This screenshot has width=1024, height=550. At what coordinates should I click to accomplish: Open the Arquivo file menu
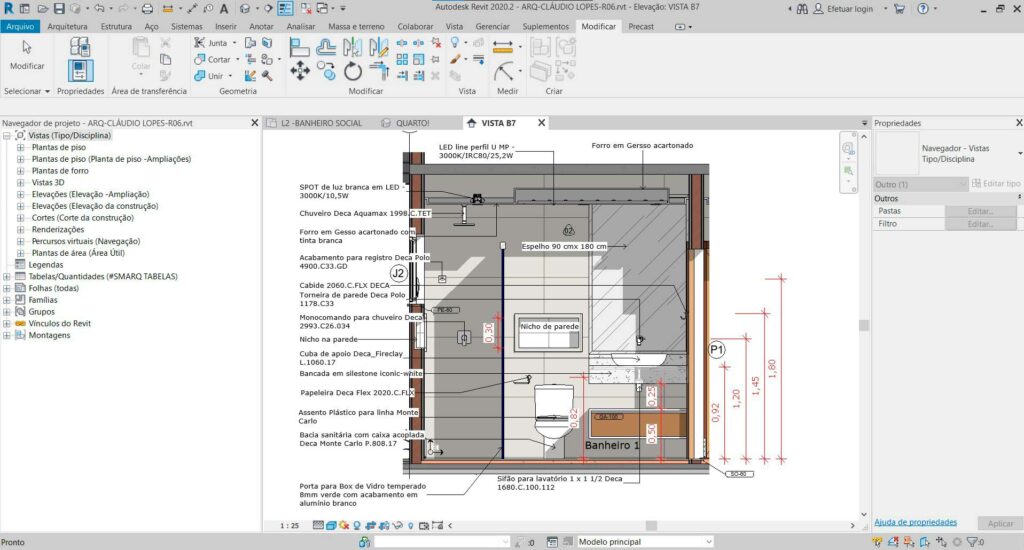coord(20,26)
